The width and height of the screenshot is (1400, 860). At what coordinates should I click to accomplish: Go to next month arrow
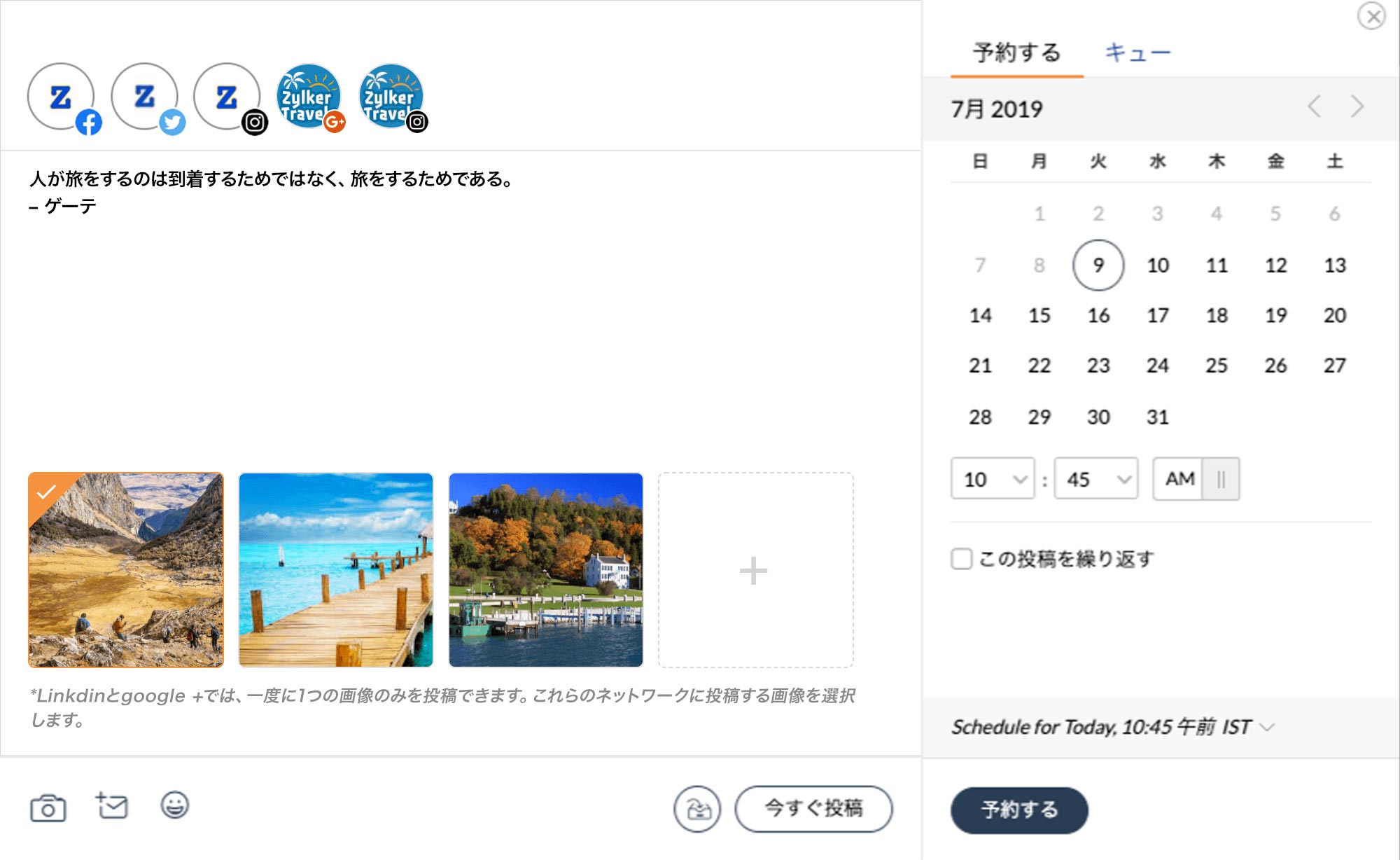[1357, 107]
